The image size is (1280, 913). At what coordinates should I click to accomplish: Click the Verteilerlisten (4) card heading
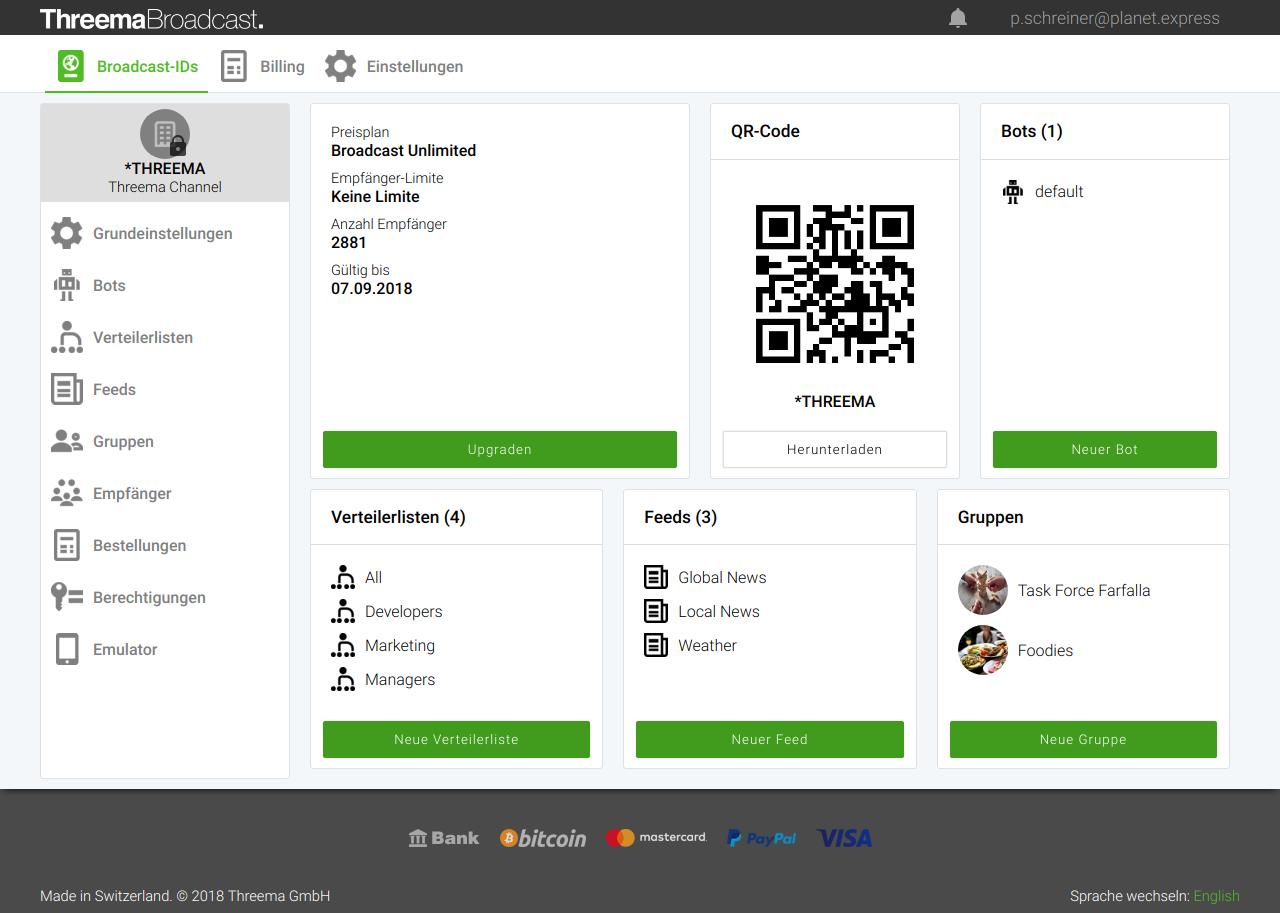398,517
